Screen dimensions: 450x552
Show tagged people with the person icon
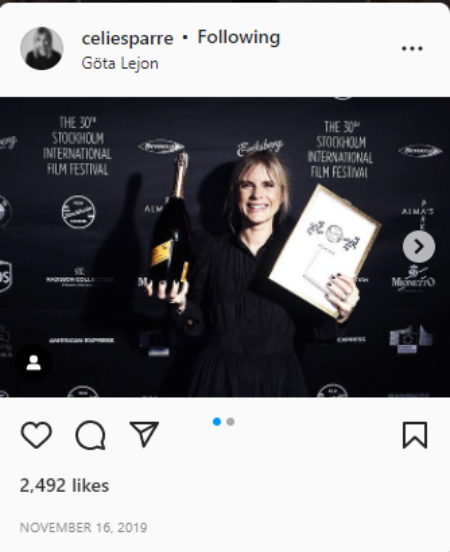pos(34,363)
